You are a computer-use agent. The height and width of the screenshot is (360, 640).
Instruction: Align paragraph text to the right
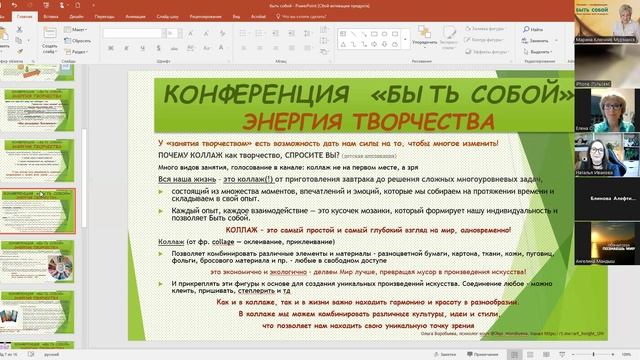coord(276,48)
